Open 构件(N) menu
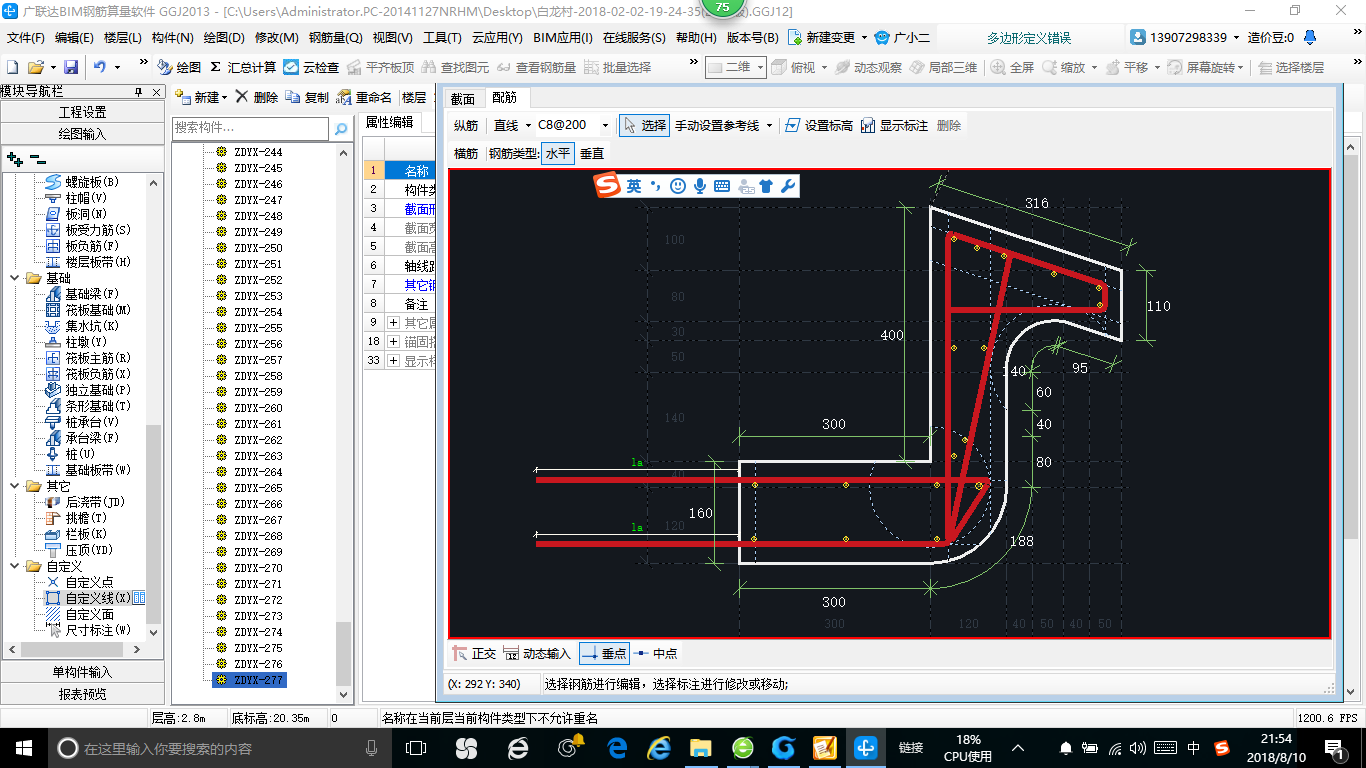 (x=172, y=37)
